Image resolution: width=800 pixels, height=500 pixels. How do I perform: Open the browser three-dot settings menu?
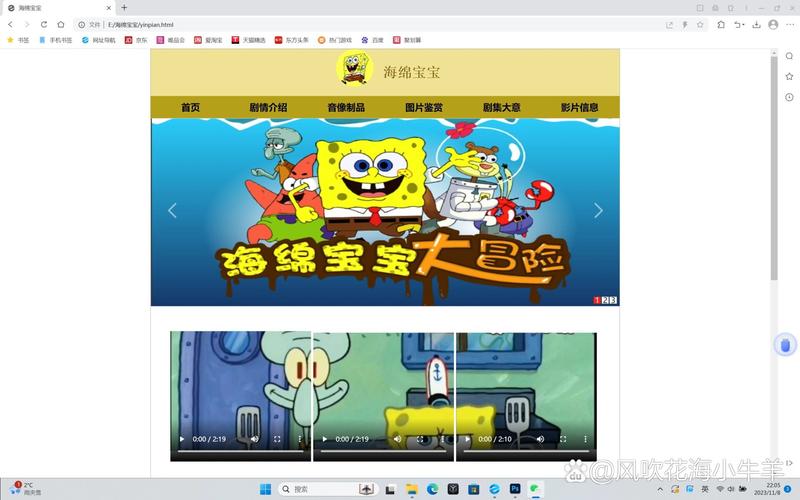[x=790, y=24]
